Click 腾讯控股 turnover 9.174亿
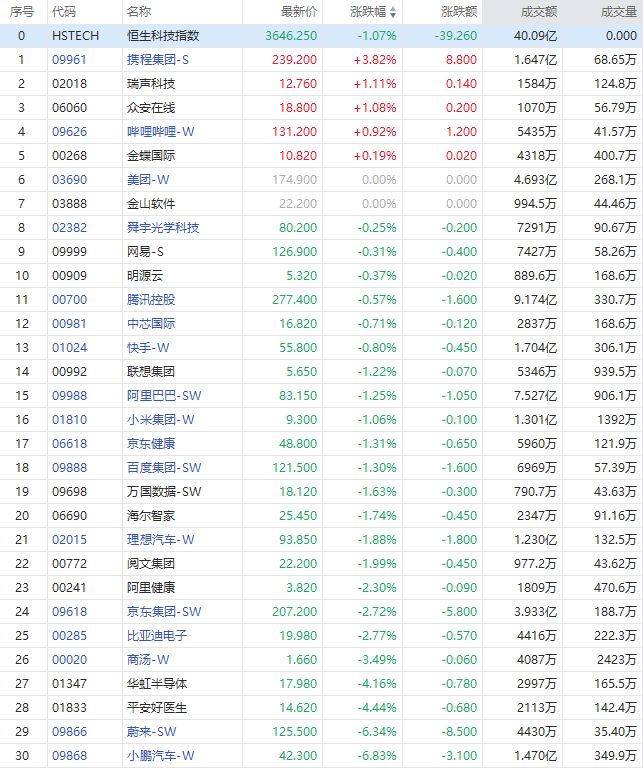This screenshot has width=643, height=769. pos(535,300)
